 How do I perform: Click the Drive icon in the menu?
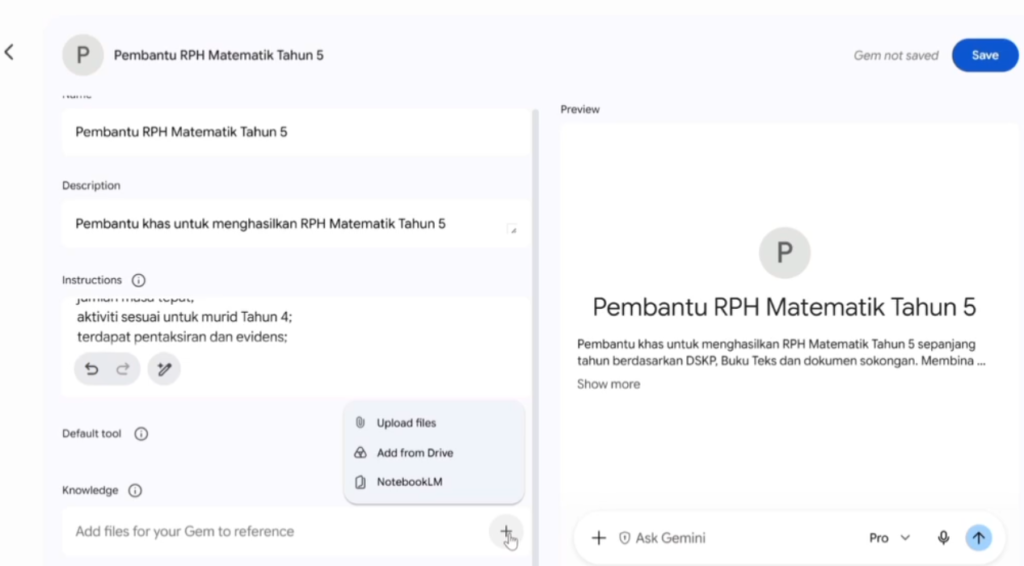tap(360, 452)
